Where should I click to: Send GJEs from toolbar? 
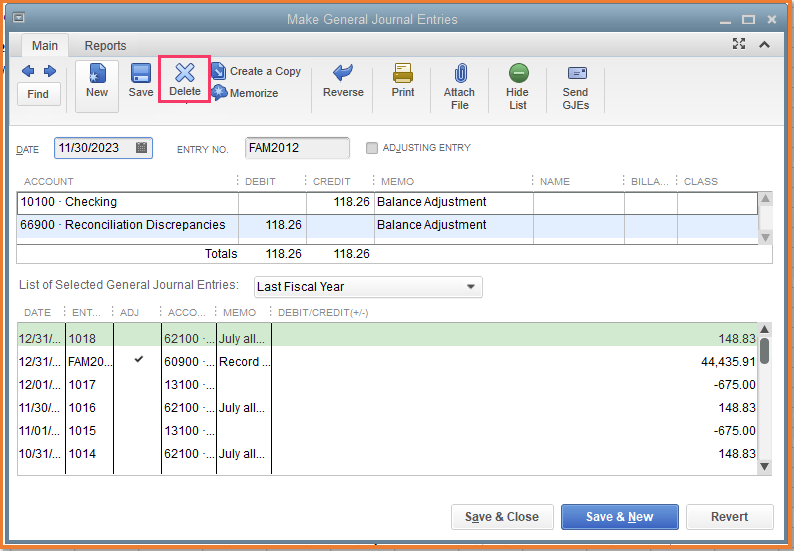(x=576, y=87)
